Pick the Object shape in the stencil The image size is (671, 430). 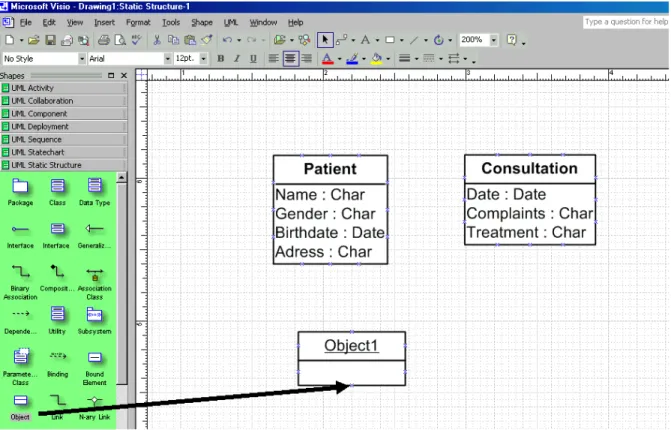[20, 408]
